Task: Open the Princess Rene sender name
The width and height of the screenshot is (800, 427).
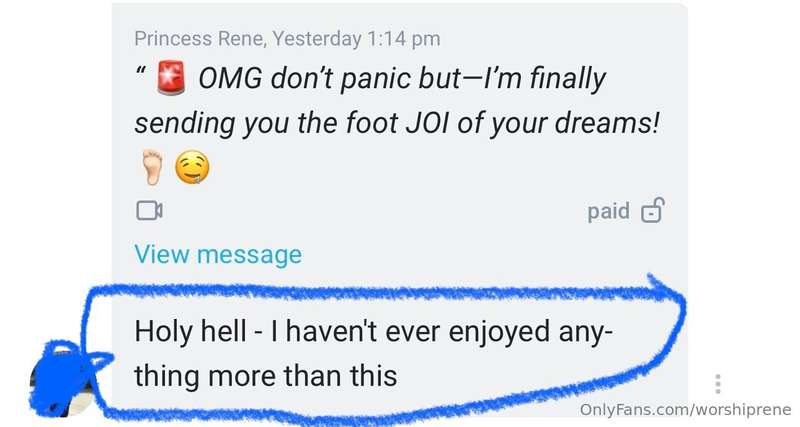Action: point(200,38)
